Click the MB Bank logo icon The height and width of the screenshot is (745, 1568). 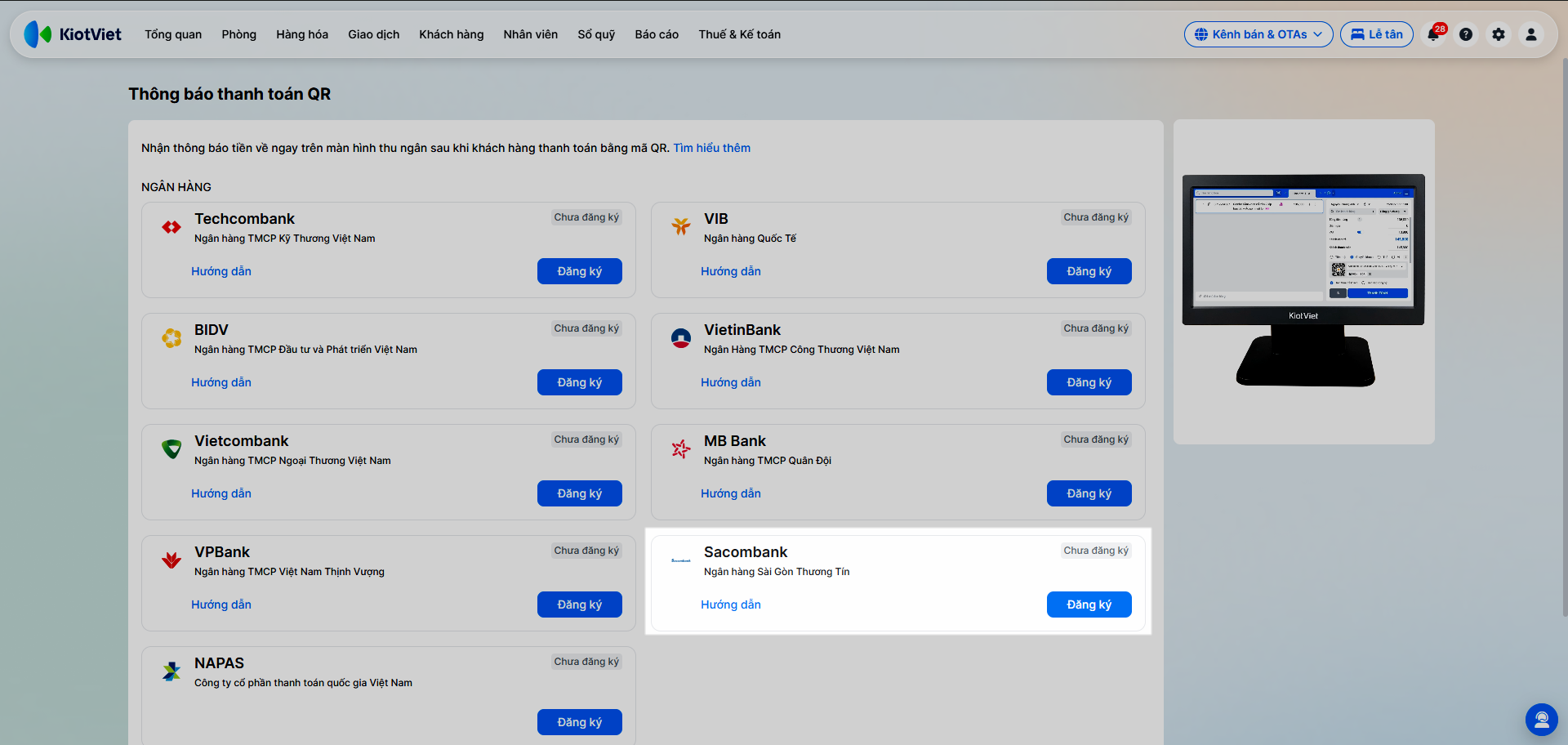click(x=681, y=449)
